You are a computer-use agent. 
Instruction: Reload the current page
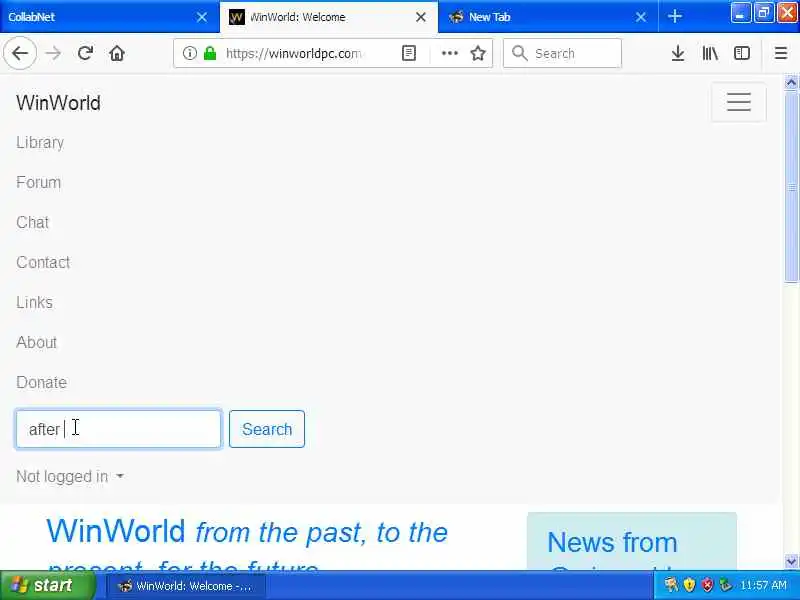85,53
